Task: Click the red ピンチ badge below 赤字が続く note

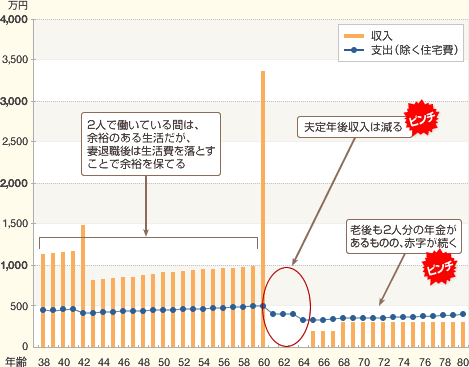Action: (x=439, y=267)
